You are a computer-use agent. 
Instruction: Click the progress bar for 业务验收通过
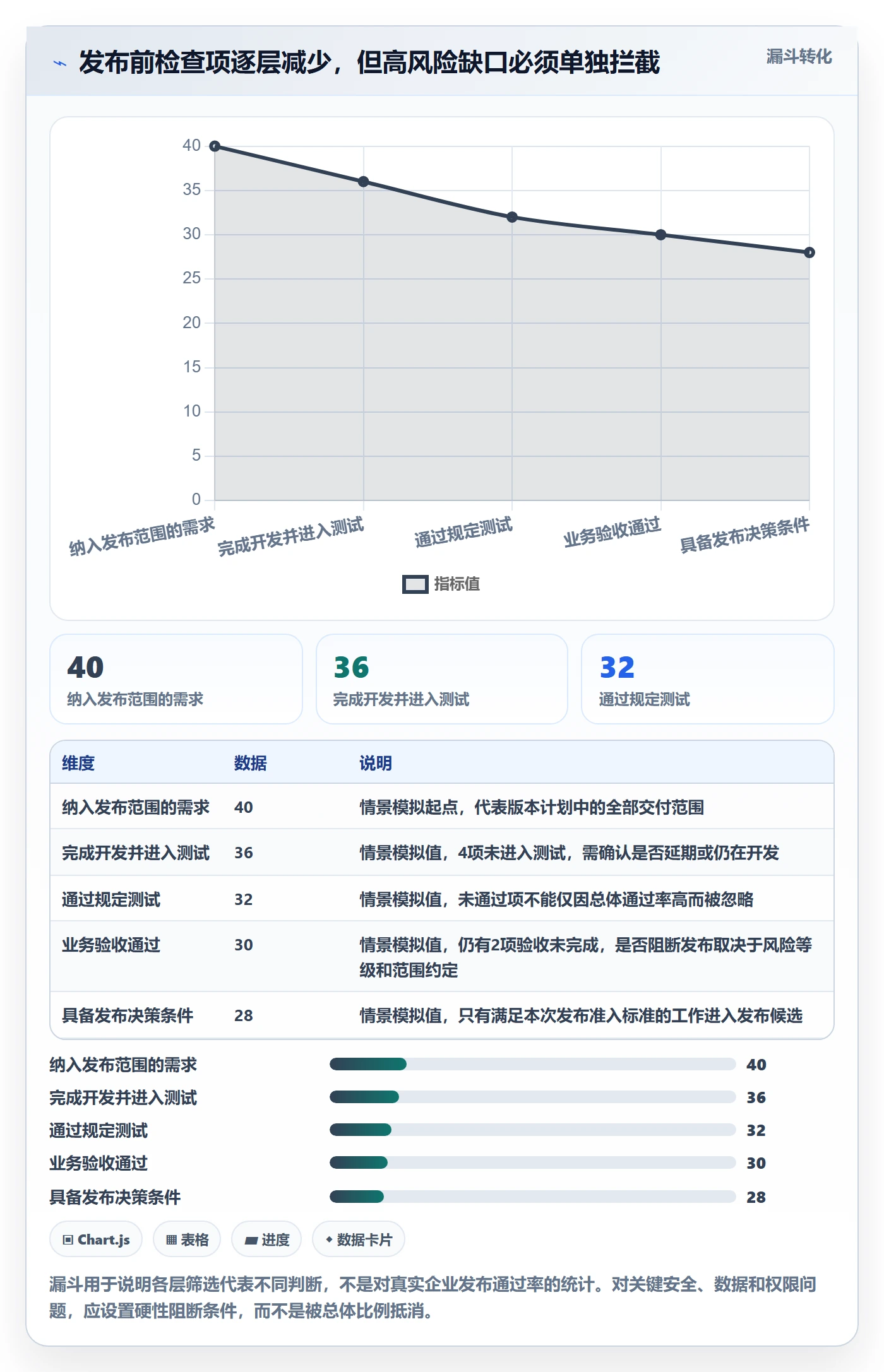click(533, 1163)
